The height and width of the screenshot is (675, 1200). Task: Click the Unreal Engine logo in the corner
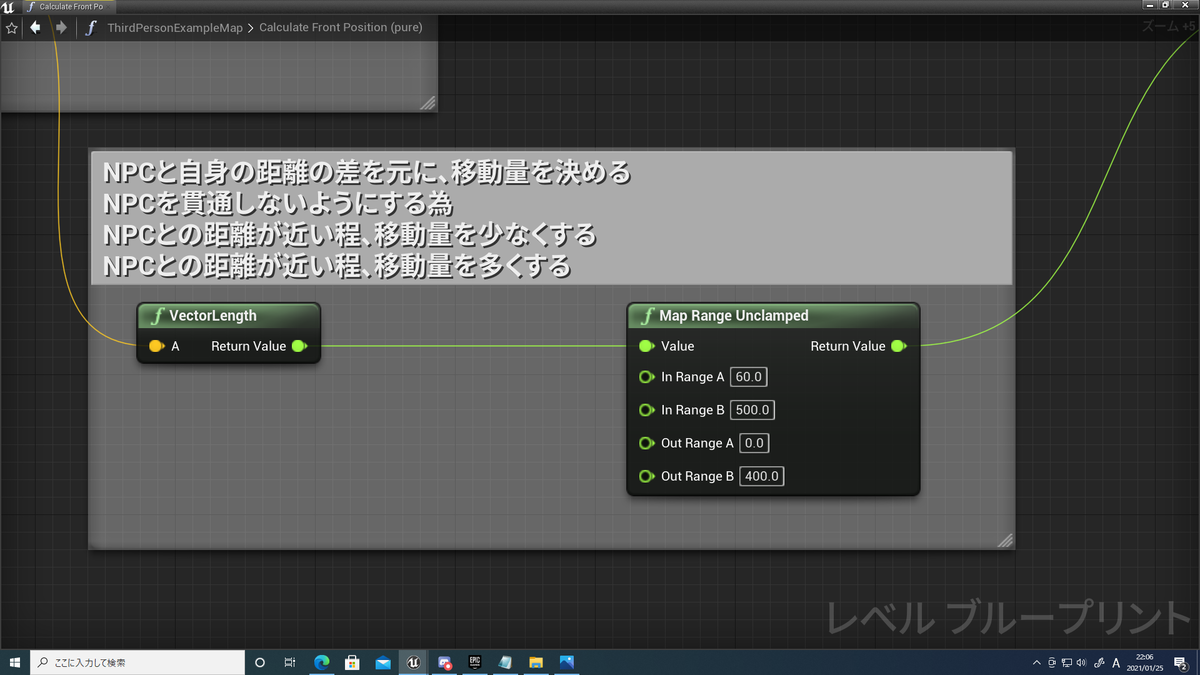click(10, 5)
